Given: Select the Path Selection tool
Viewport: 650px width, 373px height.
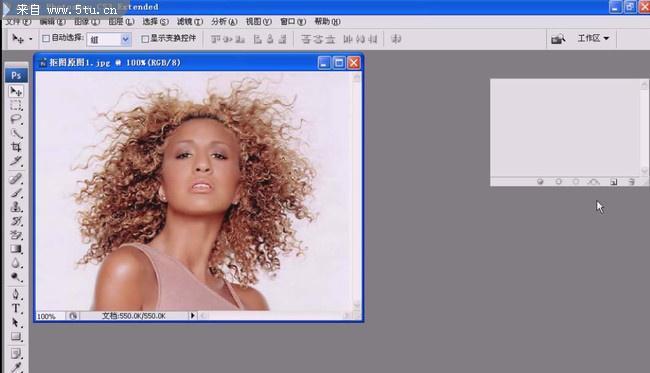Looking at the screenshot, I should (16, 323).
